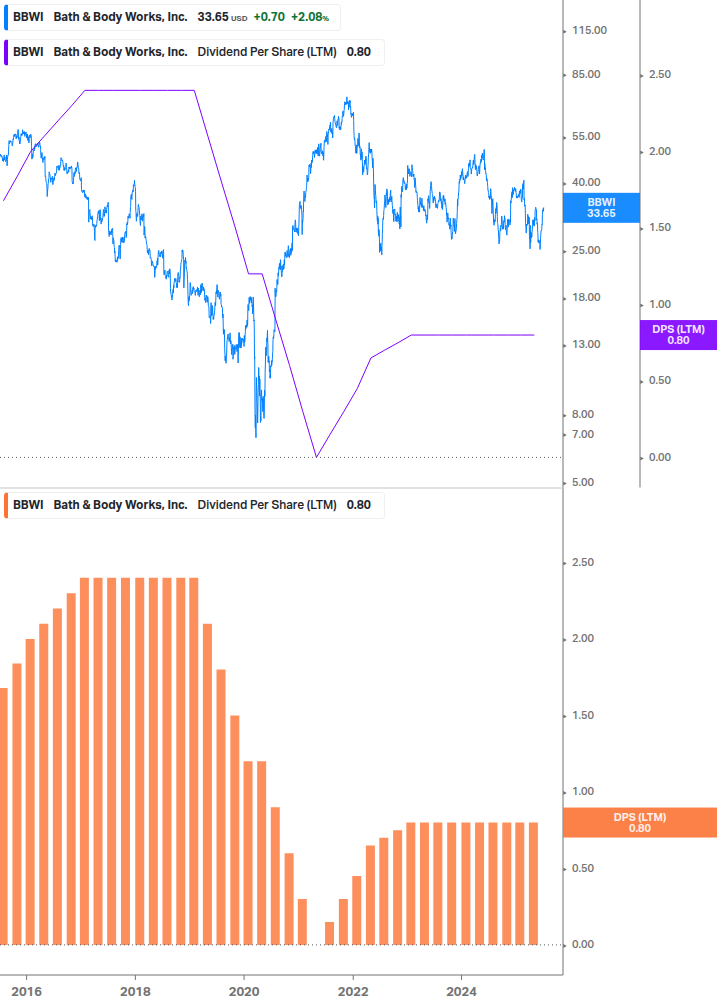717x1005 pixels.
Task: Click the 7.00 value on the price axis
Action: coord(583,435)
